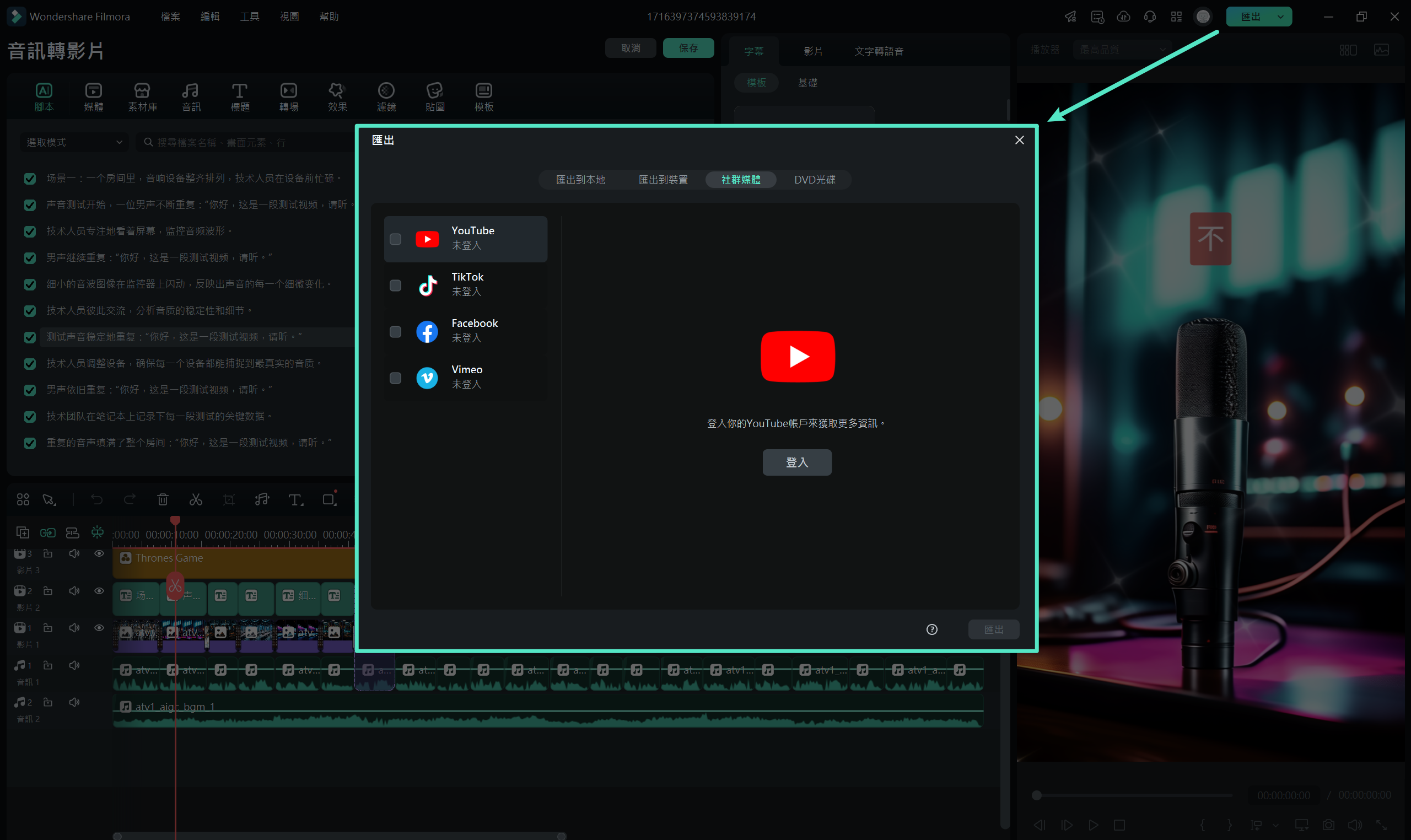Close the 匯出 dialog with X
Image resolution: width=1411 pixels, height=840 pixels.
coord(1019,140)
